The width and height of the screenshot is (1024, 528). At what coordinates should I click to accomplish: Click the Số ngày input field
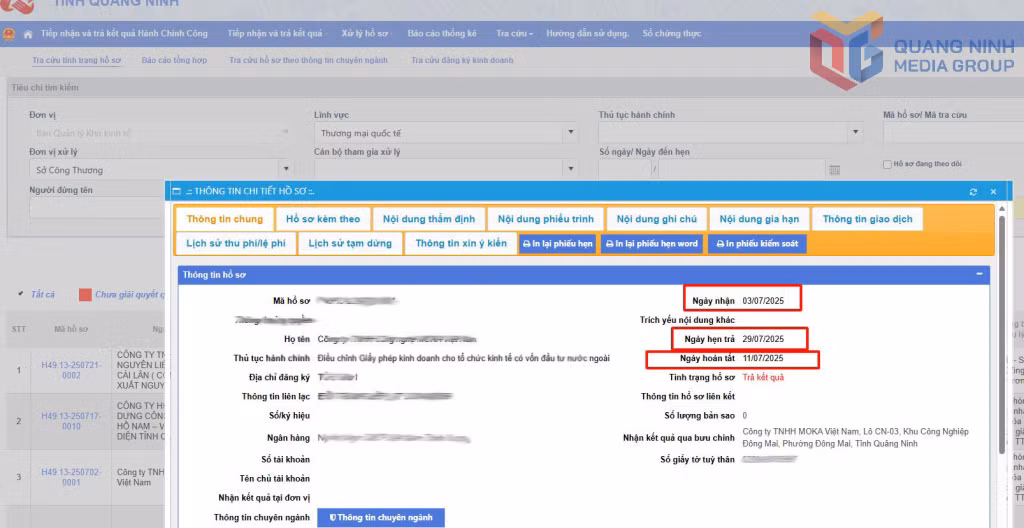(x=626, y=170)
